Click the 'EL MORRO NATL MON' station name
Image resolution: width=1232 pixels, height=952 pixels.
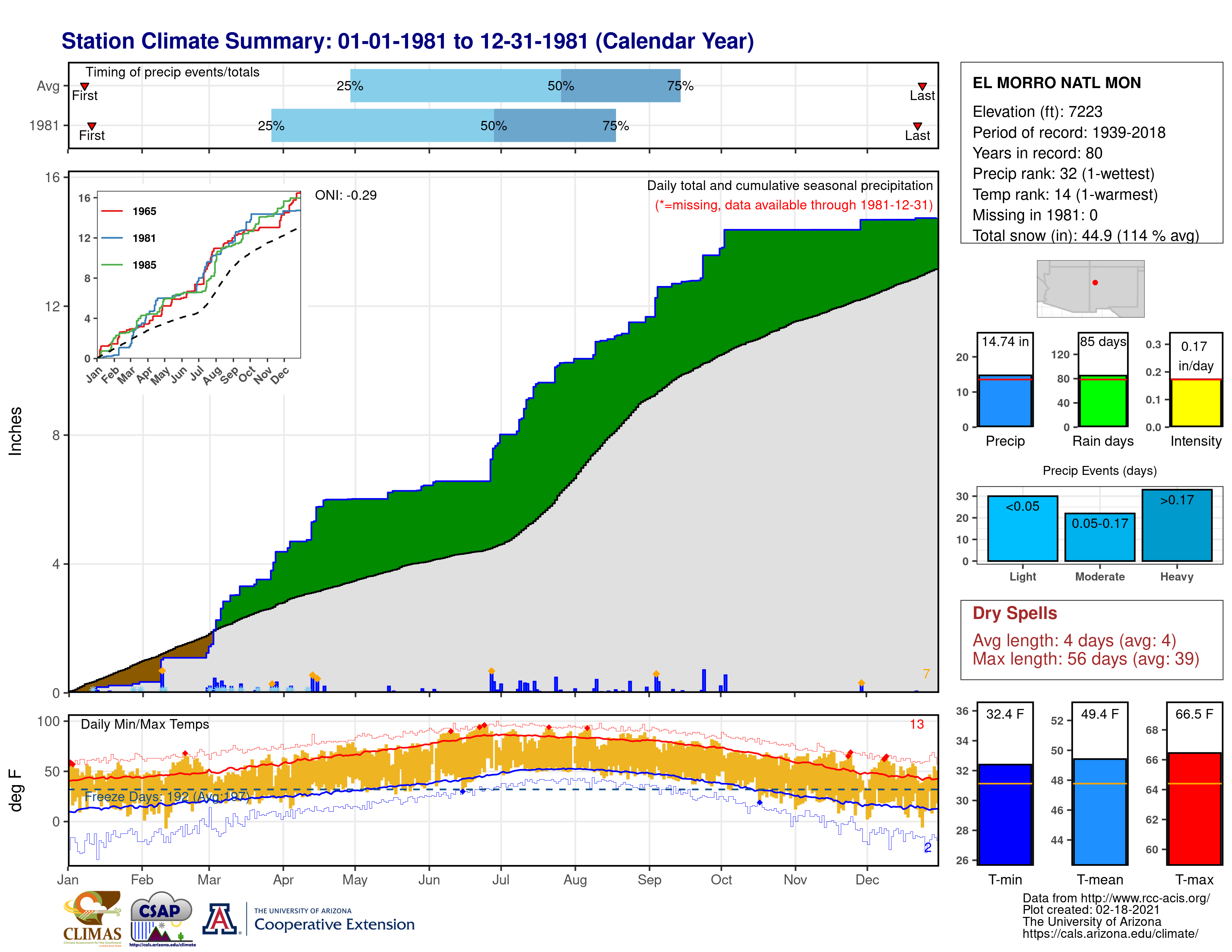pyautogui.click(x=1057, y=83)
